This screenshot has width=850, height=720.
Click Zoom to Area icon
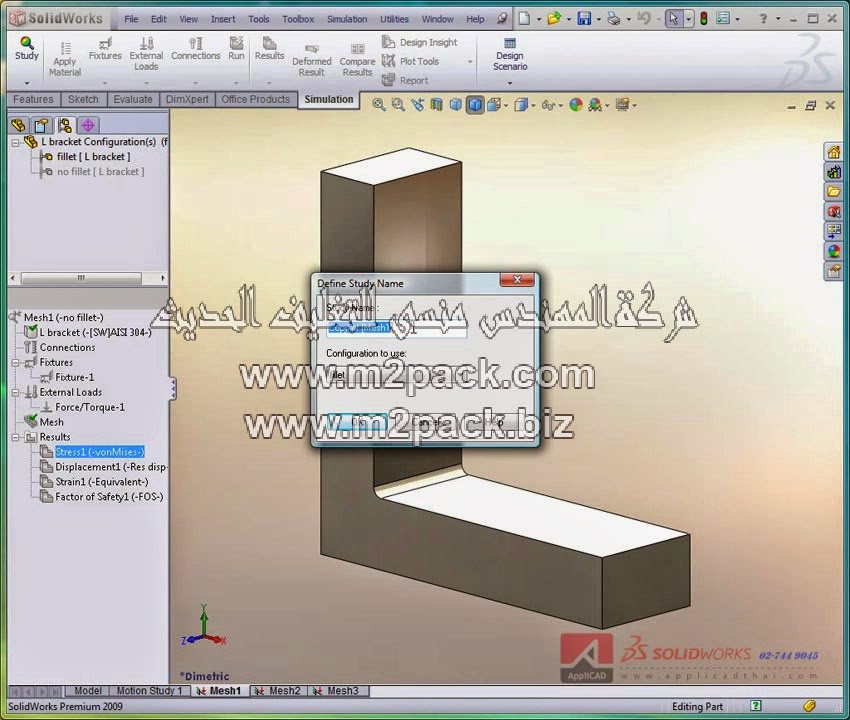tap(398, 105)
